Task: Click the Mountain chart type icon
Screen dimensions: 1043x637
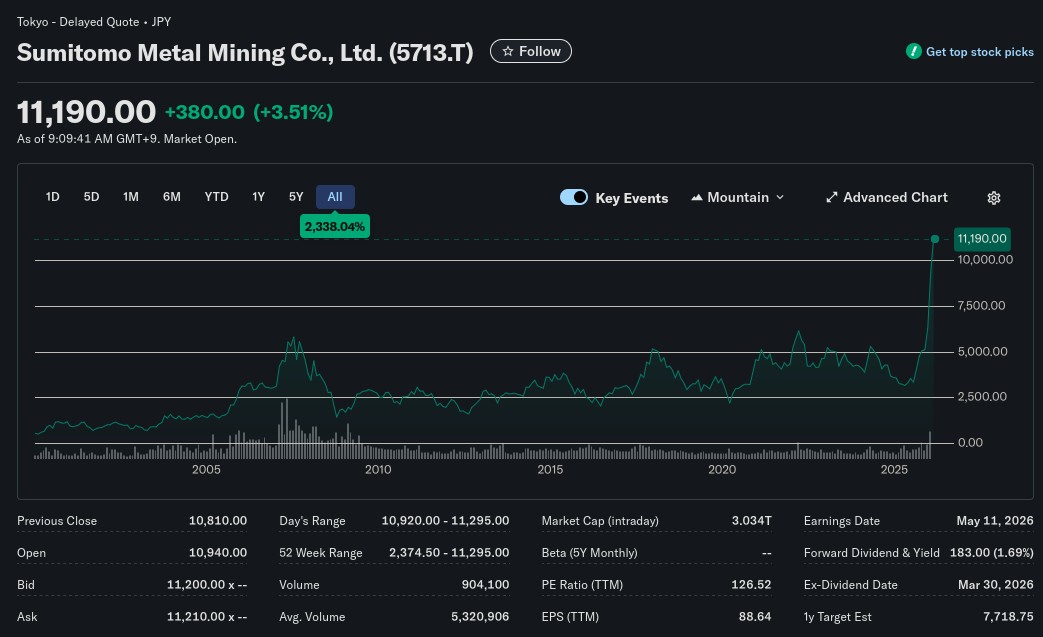Action: (x=697, y=197)
